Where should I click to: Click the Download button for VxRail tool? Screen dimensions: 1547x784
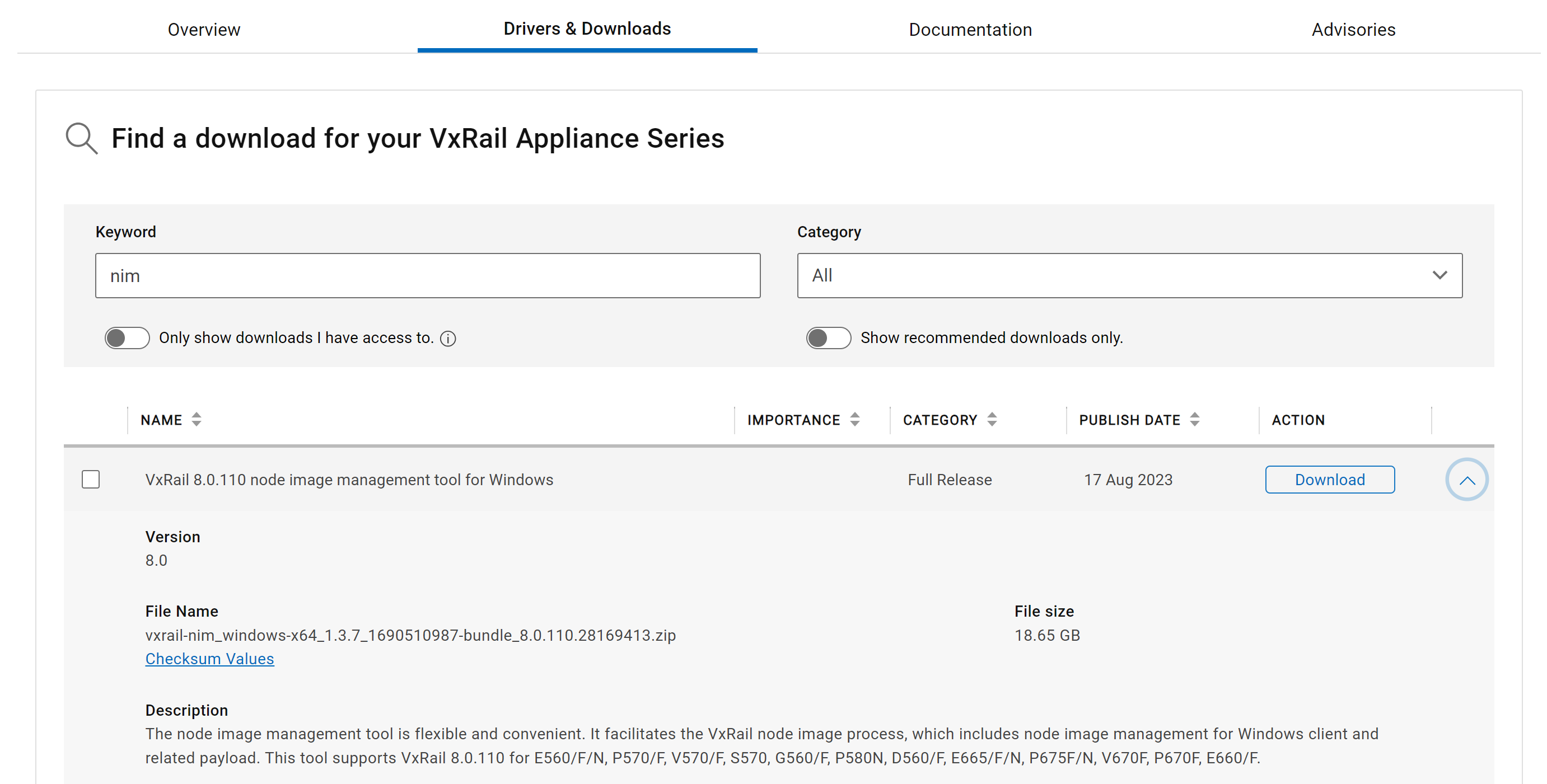coord(1329,480)
